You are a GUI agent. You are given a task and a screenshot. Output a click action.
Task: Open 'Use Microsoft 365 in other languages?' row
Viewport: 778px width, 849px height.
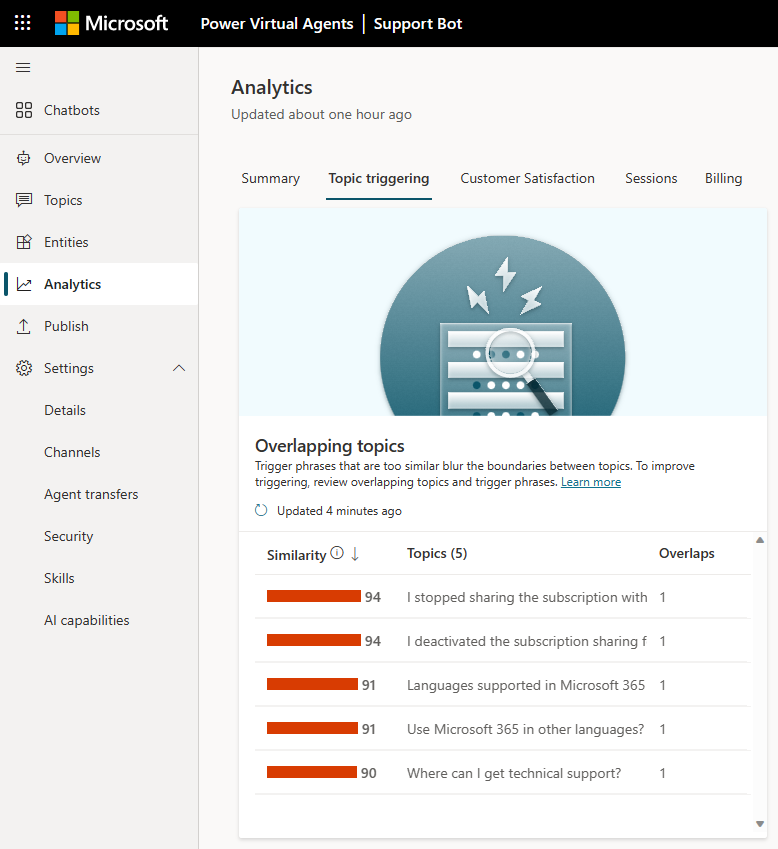tap(502, 729)
